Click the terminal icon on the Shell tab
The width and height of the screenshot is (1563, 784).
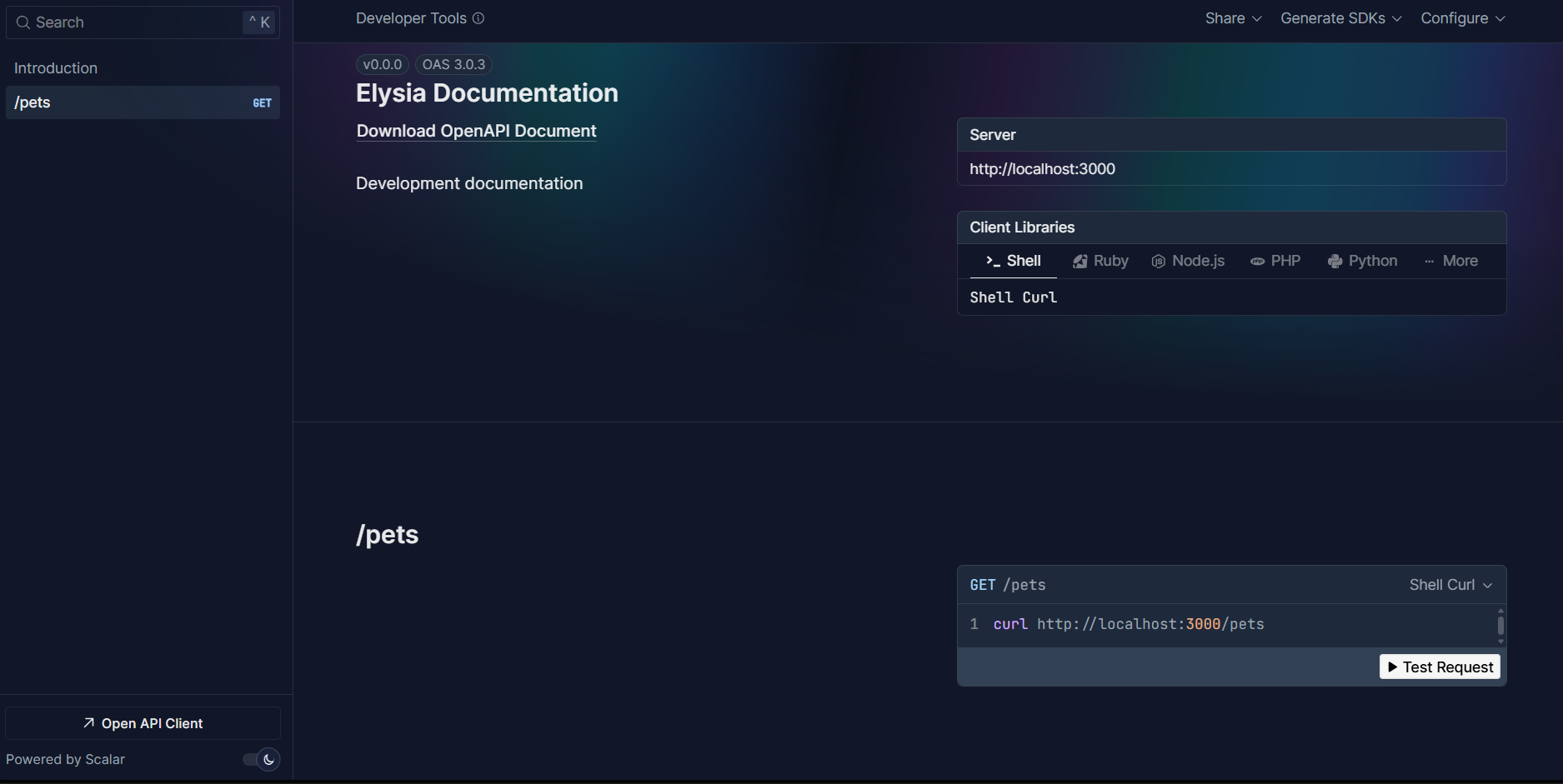pyautogui.click(x=991, y=261)
